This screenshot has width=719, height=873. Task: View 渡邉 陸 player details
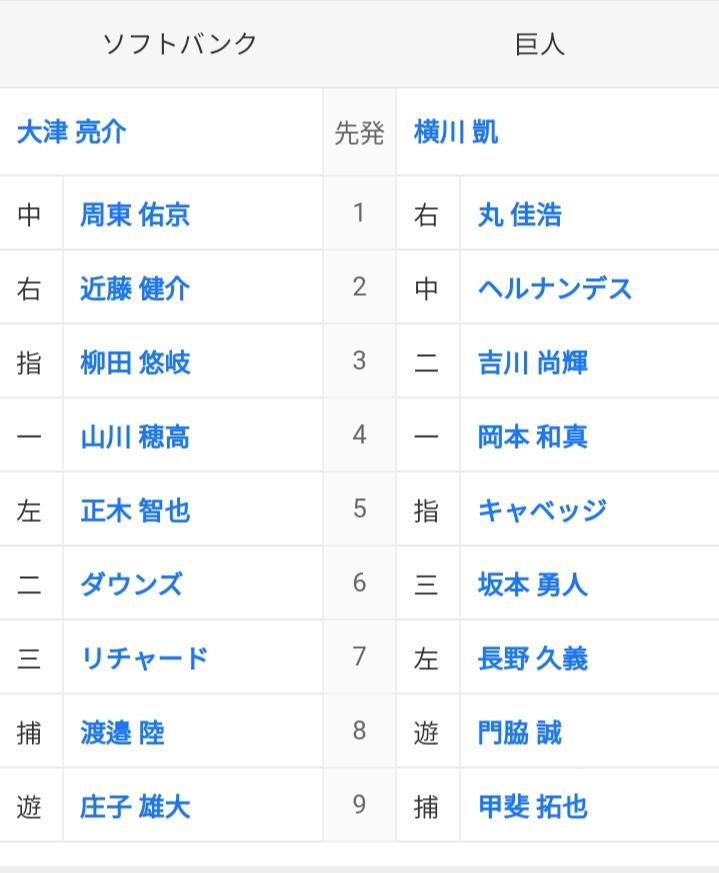coord(123,733)
